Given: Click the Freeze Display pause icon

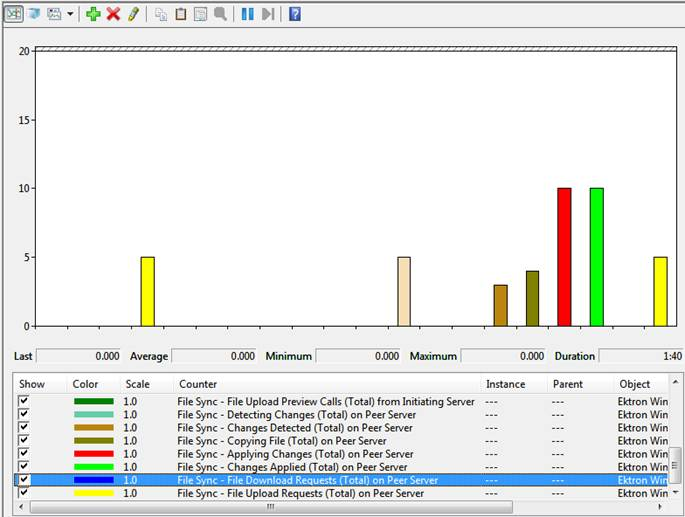Looking at the screenshot, I should click(x=248, y=14).
